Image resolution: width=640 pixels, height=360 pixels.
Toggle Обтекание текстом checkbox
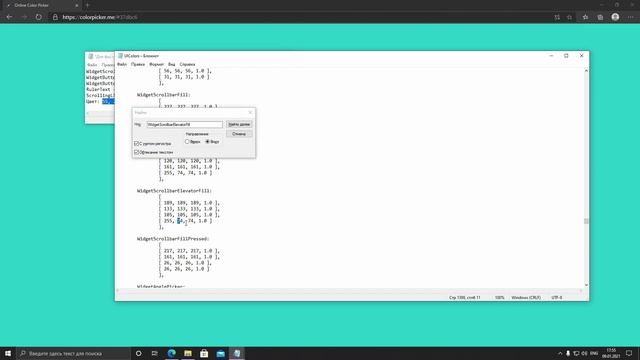pos(136,152)
